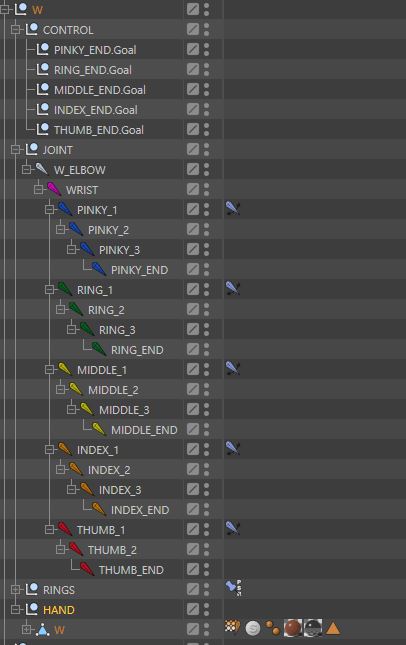Image resolution: width=406 pixels, height=645 pixels.
Task: Select the yellow MIDDLE_END joint icon
Action: (x=99, y=429)
